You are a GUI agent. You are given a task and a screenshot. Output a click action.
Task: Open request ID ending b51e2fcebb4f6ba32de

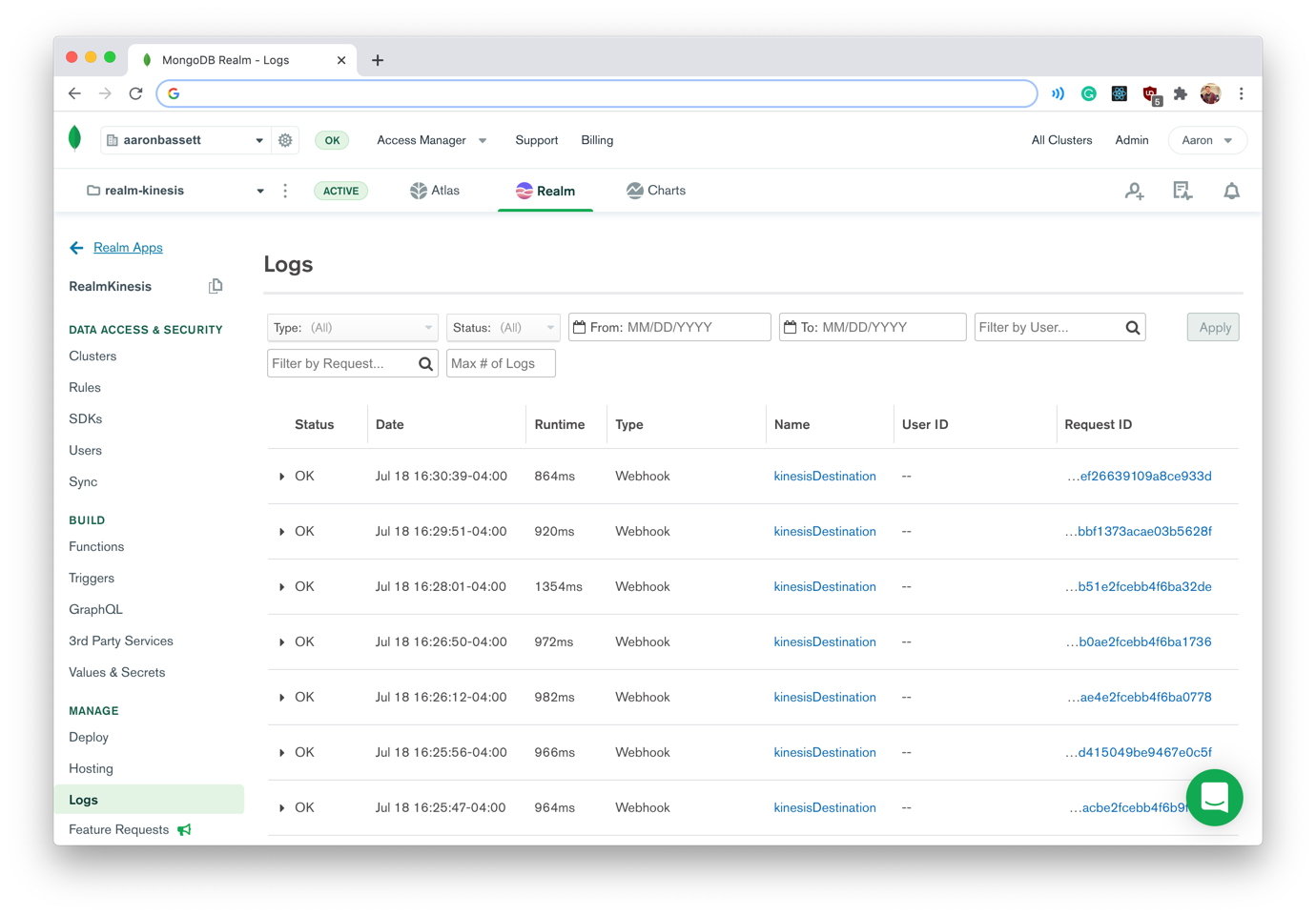tap(1139, 587)
